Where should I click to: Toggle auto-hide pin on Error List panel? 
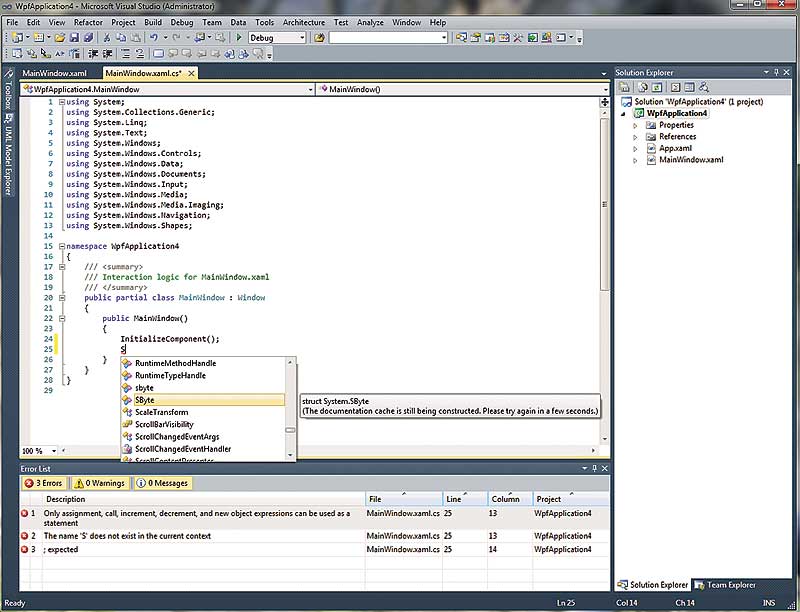tap(594, 468)
